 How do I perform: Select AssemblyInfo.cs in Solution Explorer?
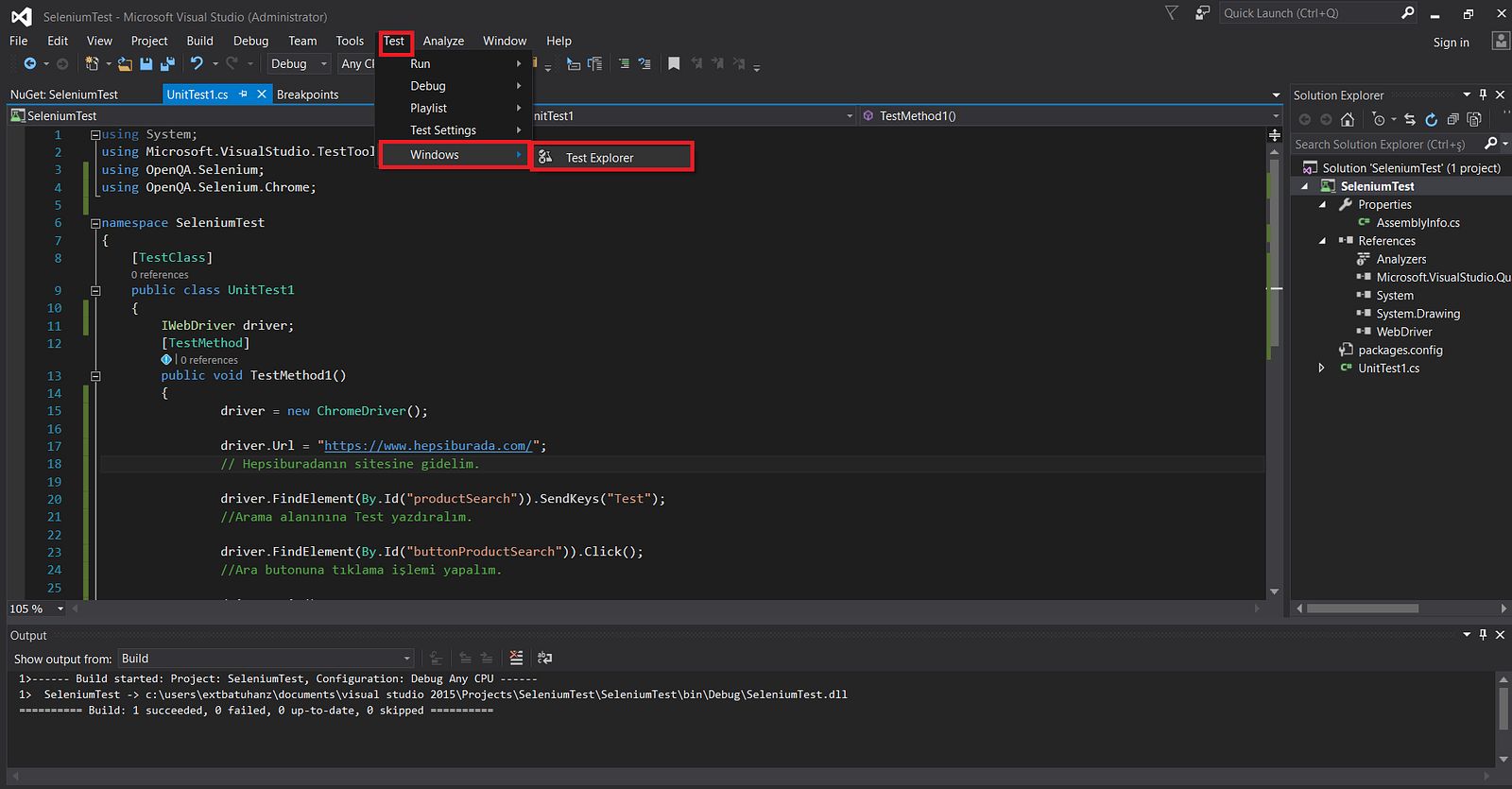(x=1417, y=223)
